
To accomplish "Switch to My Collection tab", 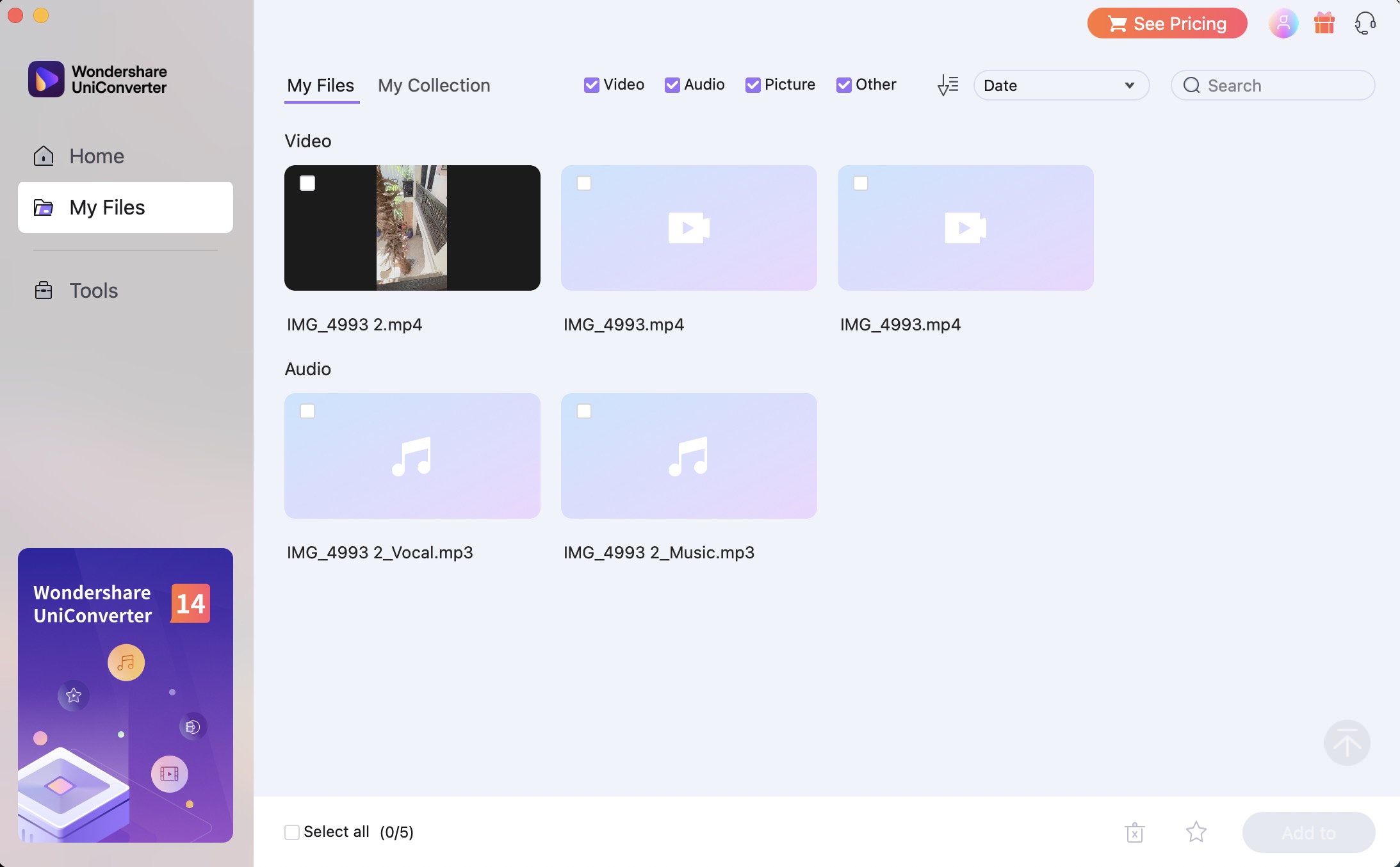I will [x=434, y=84].
